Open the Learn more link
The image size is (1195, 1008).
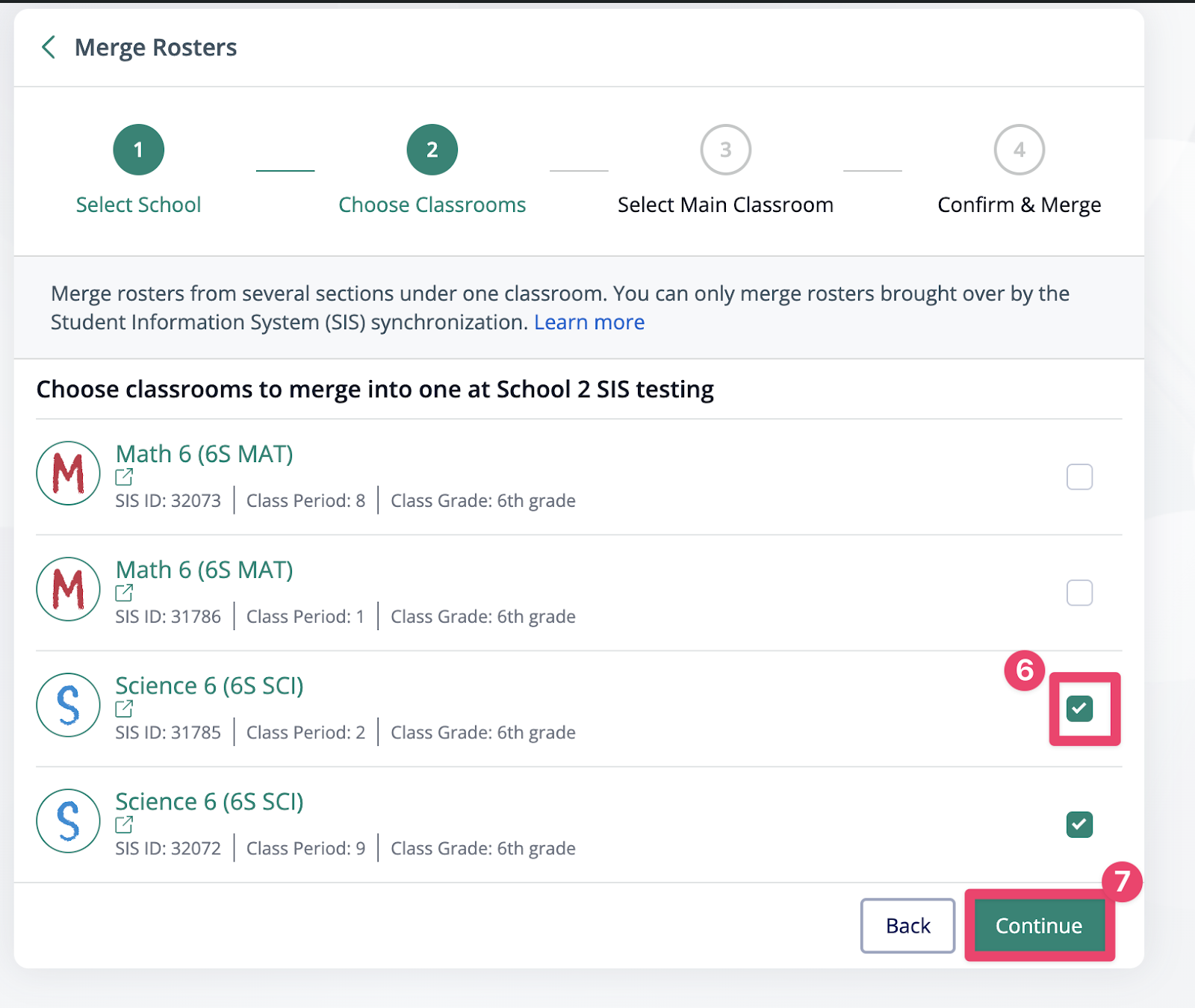pos(589,322)
